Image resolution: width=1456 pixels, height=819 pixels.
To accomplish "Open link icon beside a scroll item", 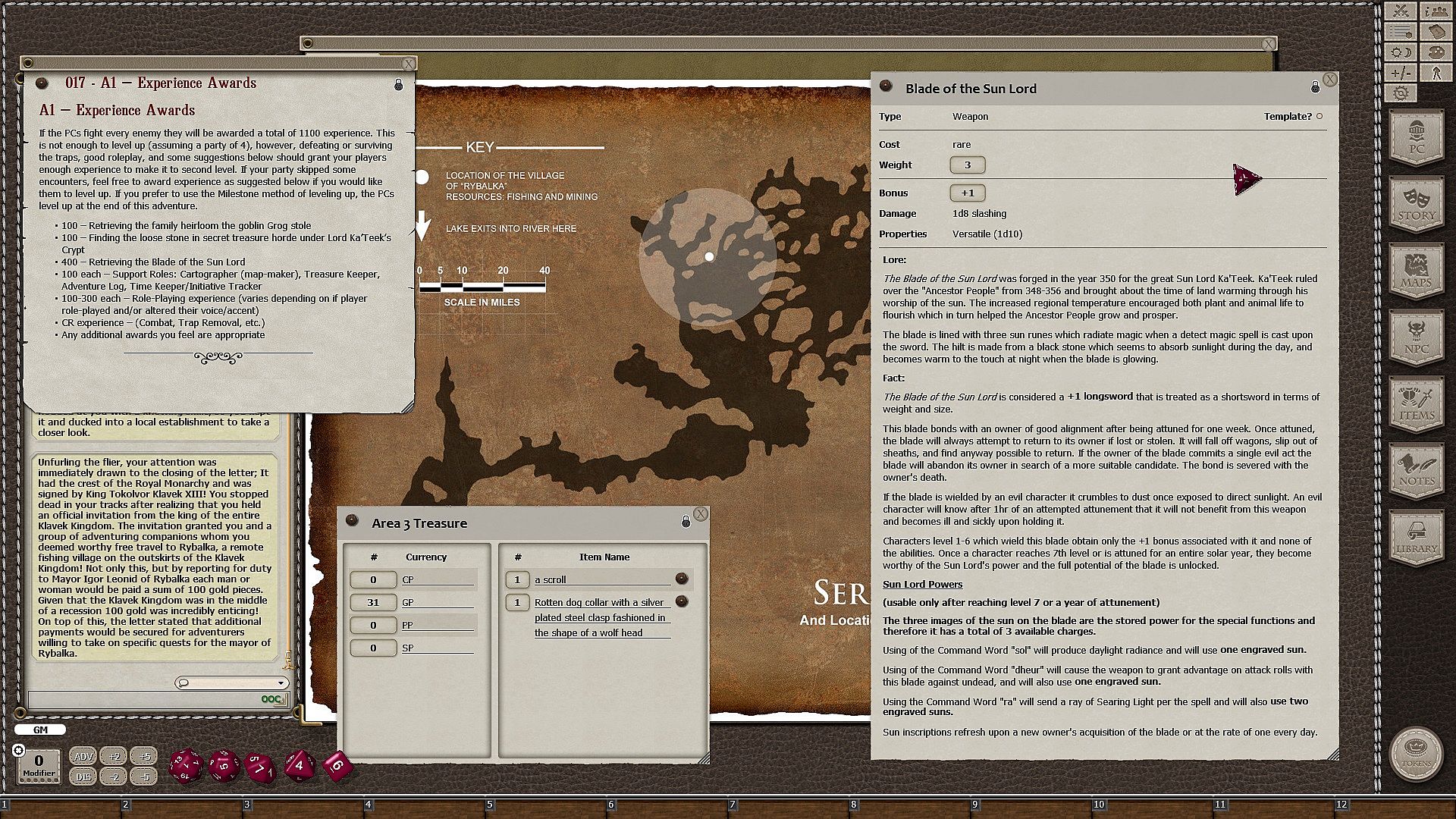I will click(x=682, y=579).
